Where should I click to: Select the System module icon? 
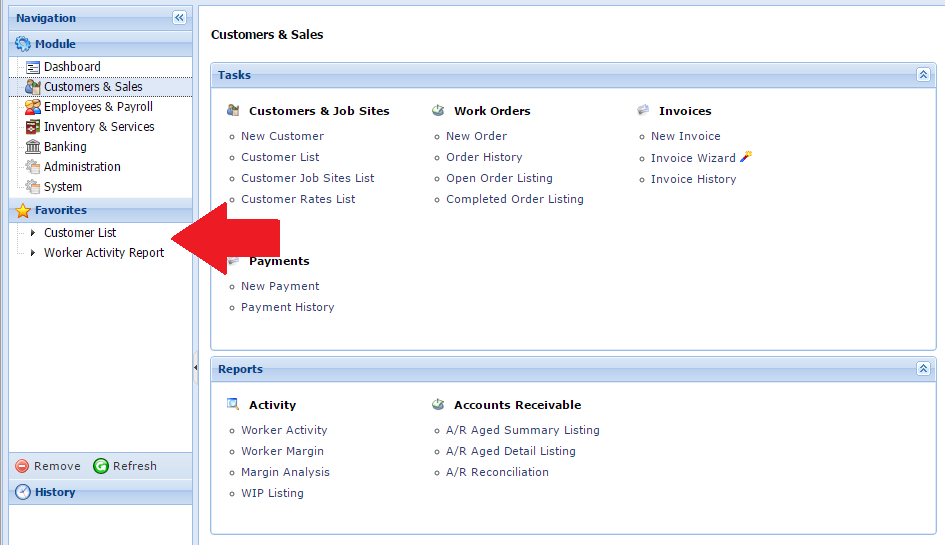[x=33, y=186]
